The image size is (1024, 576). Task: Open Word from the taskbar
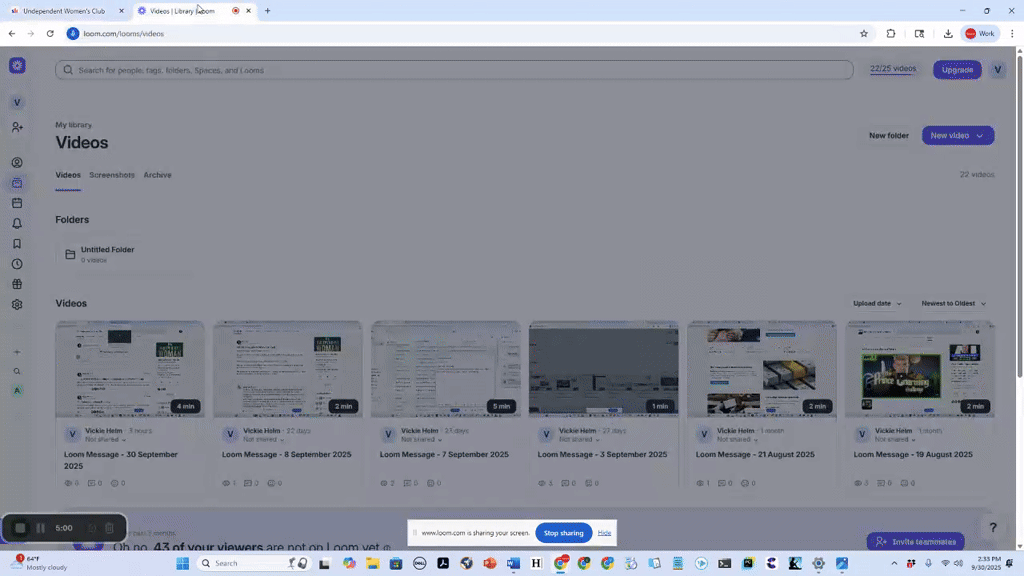click(x=513, y=563)
